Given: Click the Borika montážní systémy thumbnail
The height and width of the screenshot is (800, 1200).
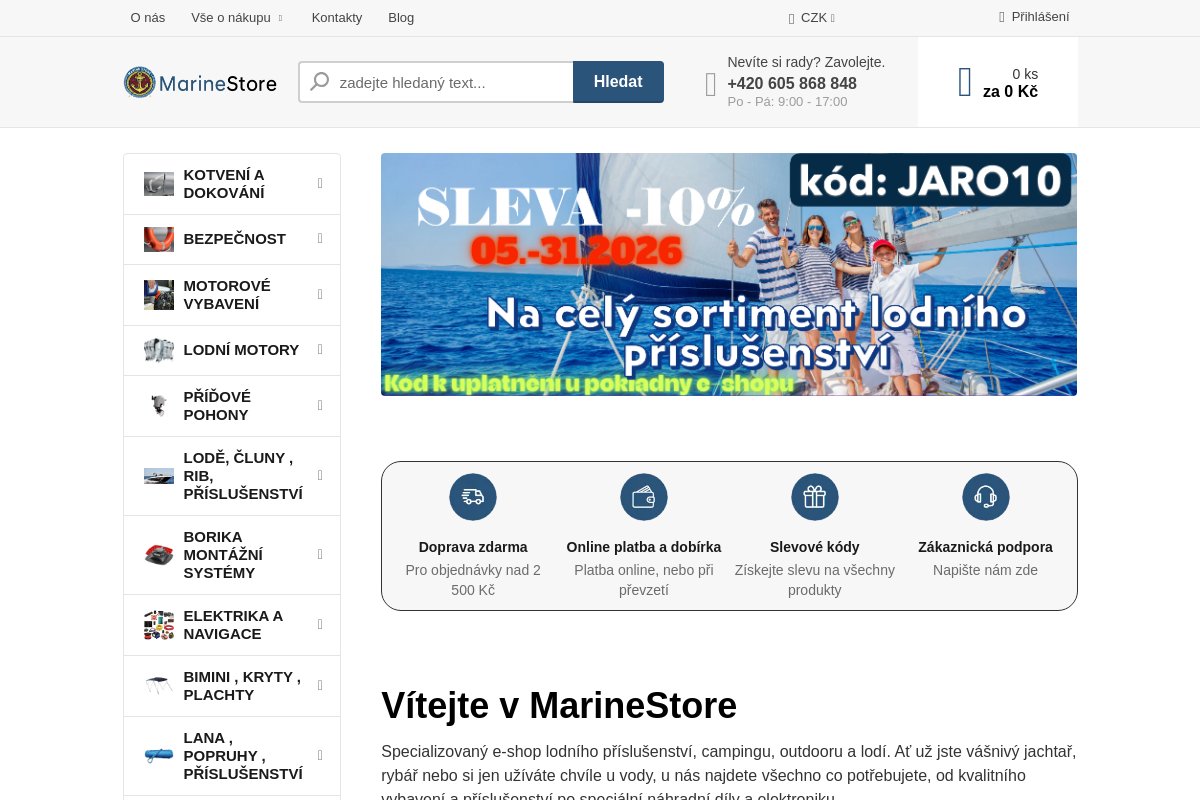Looking at the screenshot, I should (x=159, y=555).
